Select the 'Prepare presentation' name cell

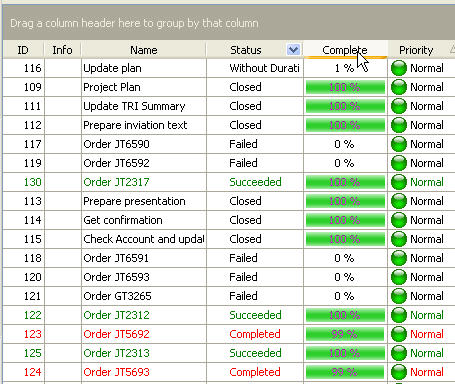pos(144,201)
